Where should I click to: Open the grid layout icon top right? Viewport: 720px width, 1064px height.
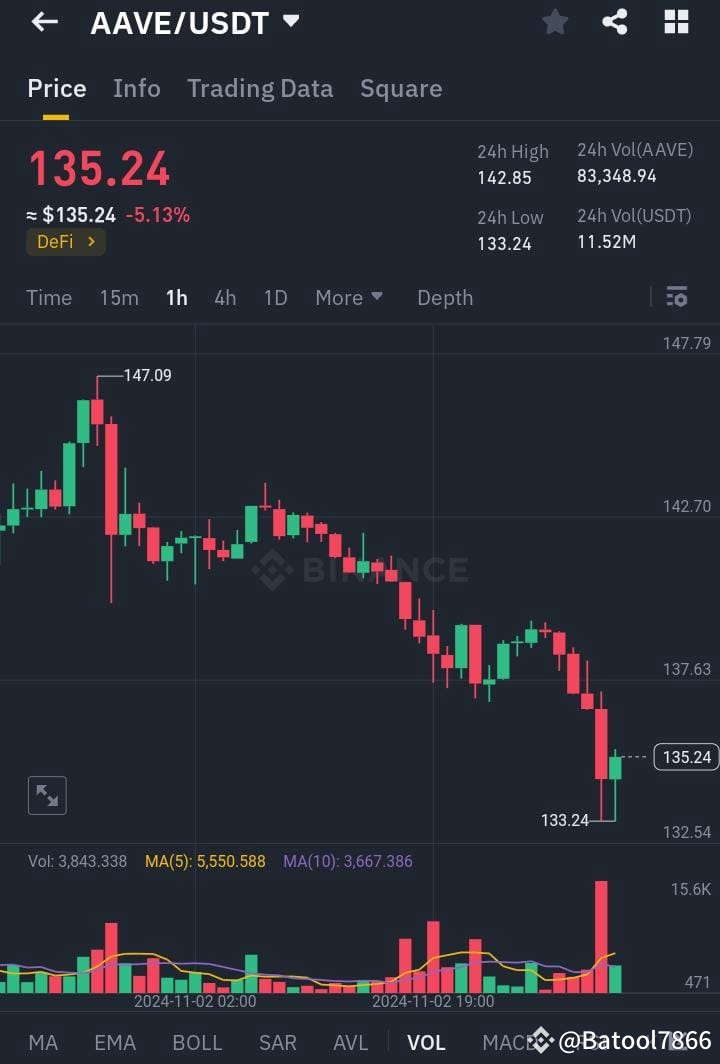pos(676,21)
